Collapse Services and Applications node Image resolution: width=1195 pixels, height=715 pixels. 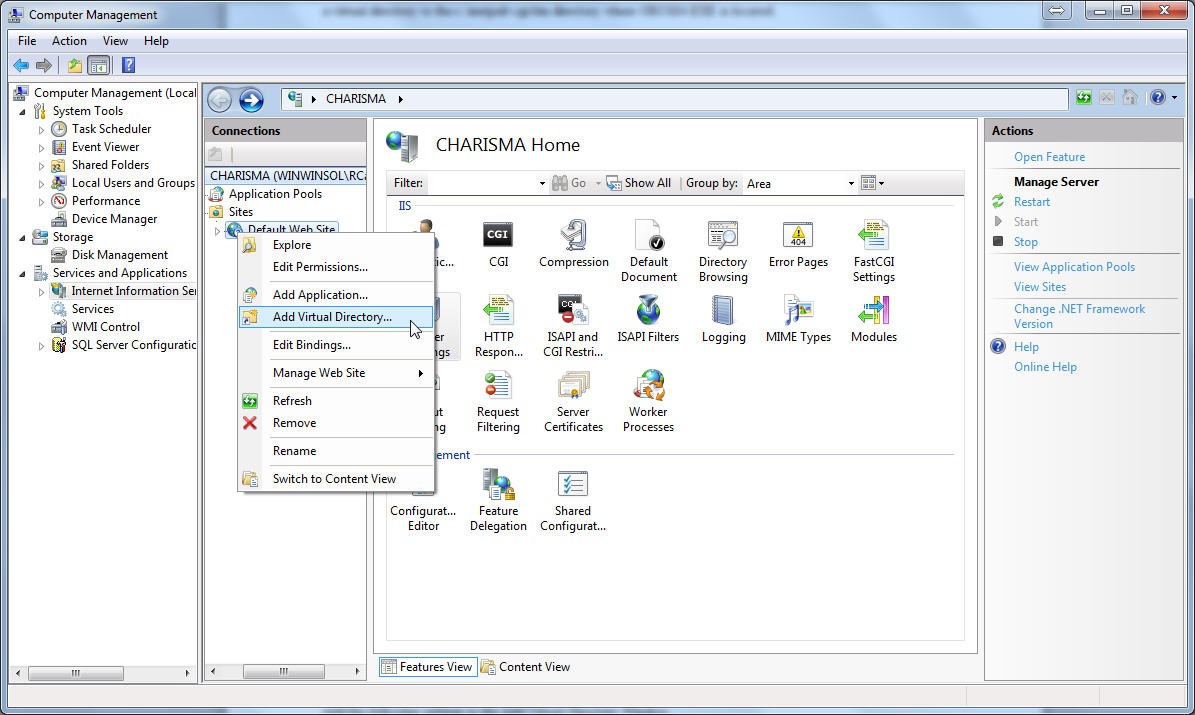(x=22, y=274)
